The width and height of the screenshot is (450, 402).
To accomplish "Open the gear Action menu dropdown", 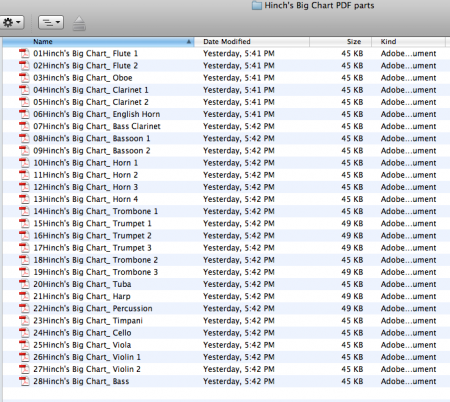I will click(11, 23).
